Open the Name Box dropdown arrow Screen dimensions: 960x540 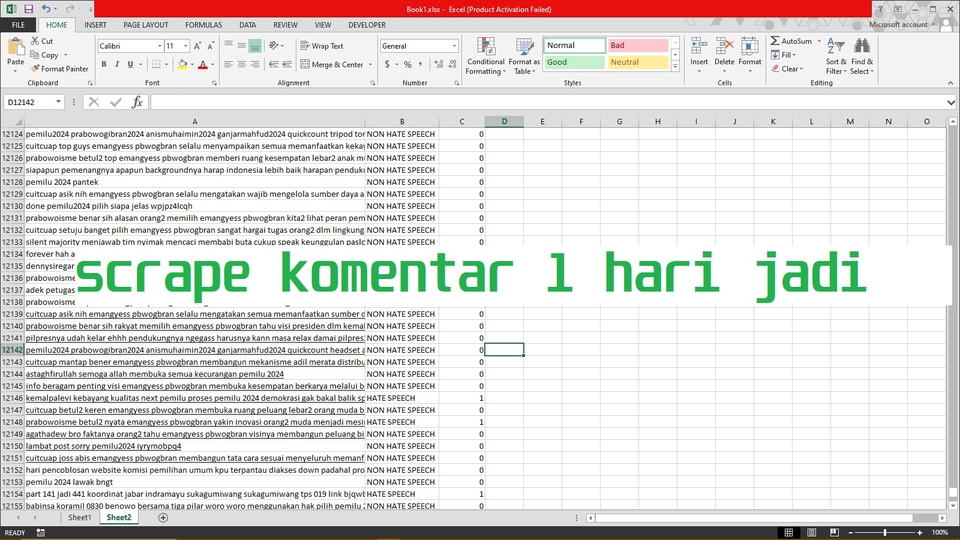point(59,102)
